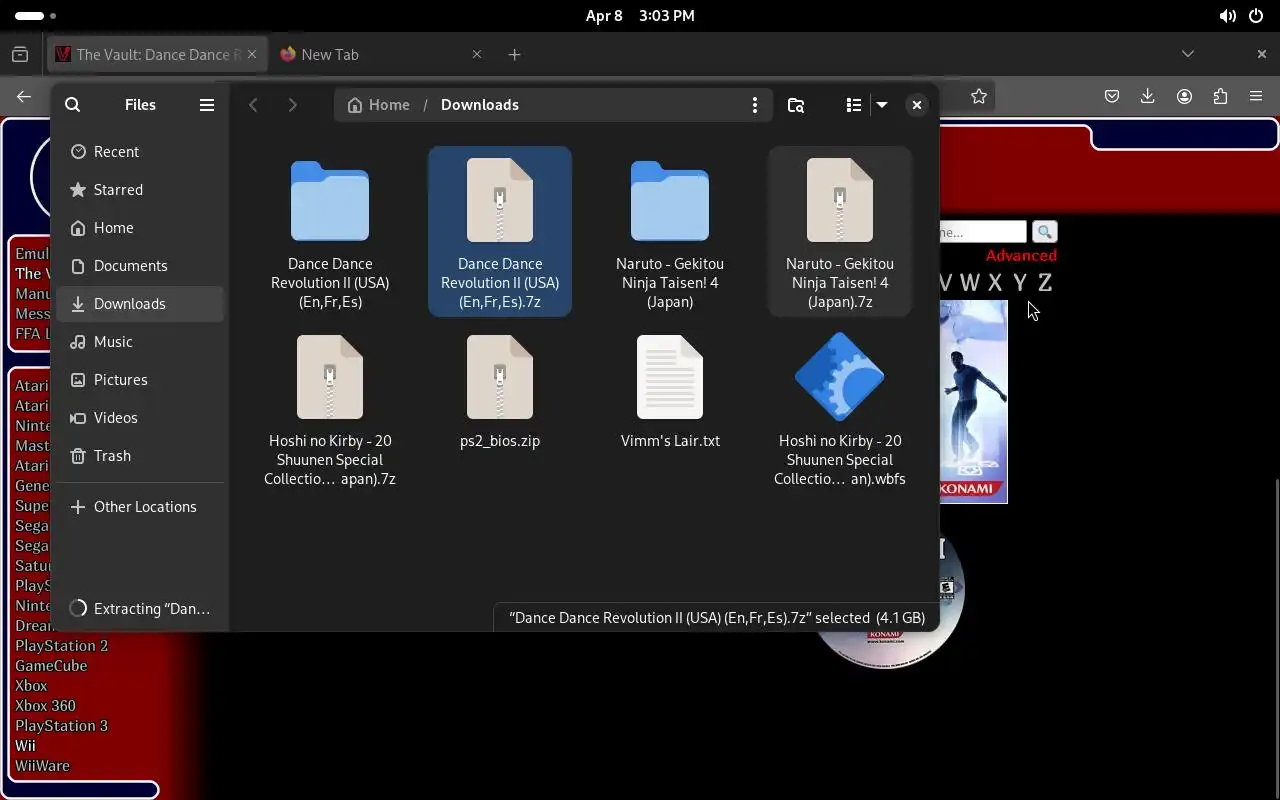Viewport: 1280px width, 800px height.
Task: Open letter X in the alphabet list
Action: click(994, 283)
